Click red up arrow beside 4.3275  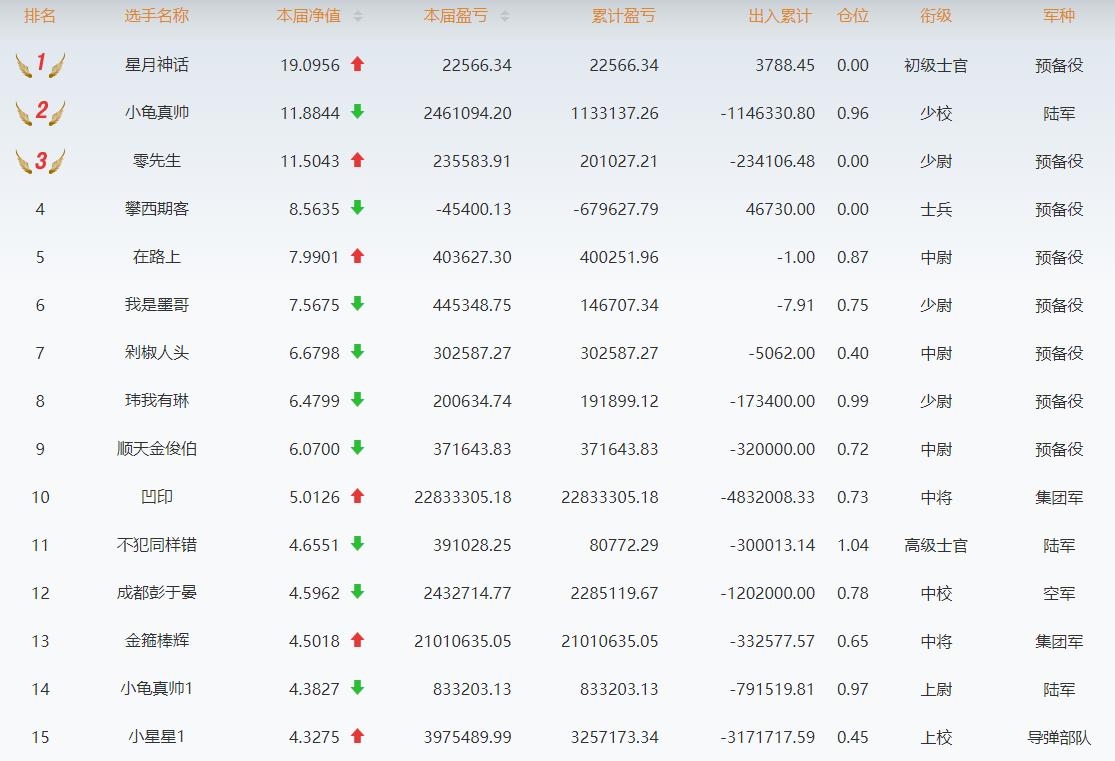[357, 736]
